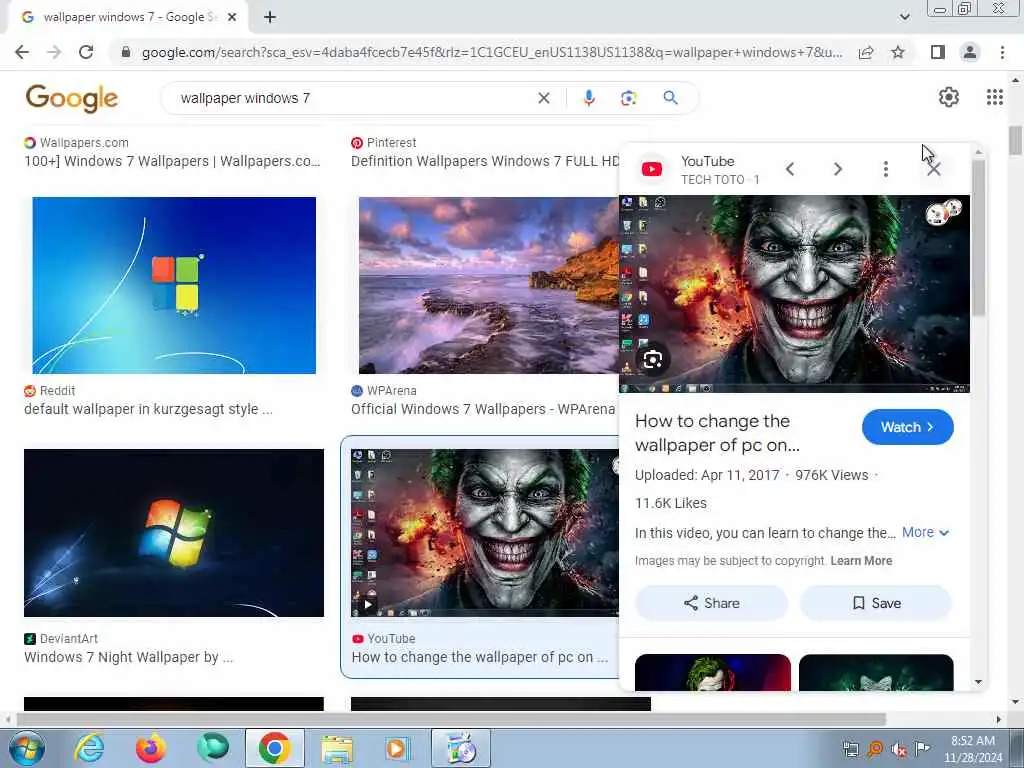This screenshot has width=1024, height=768.
Task: Show previous image in preview panel
Action: (x=790, y=169)
